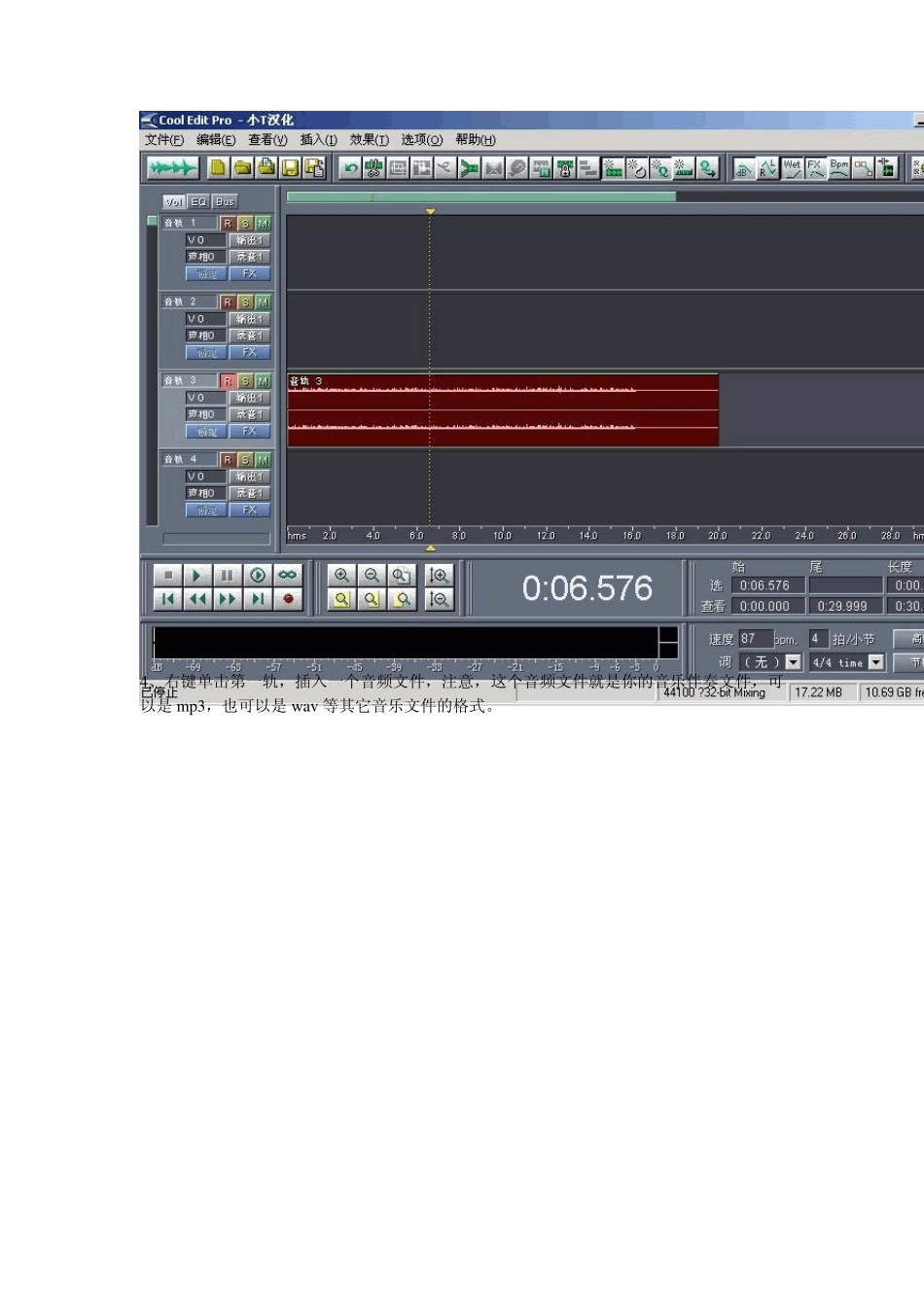
Task: Click track 4 输出1 output button
Action: [x=249, y=477]
